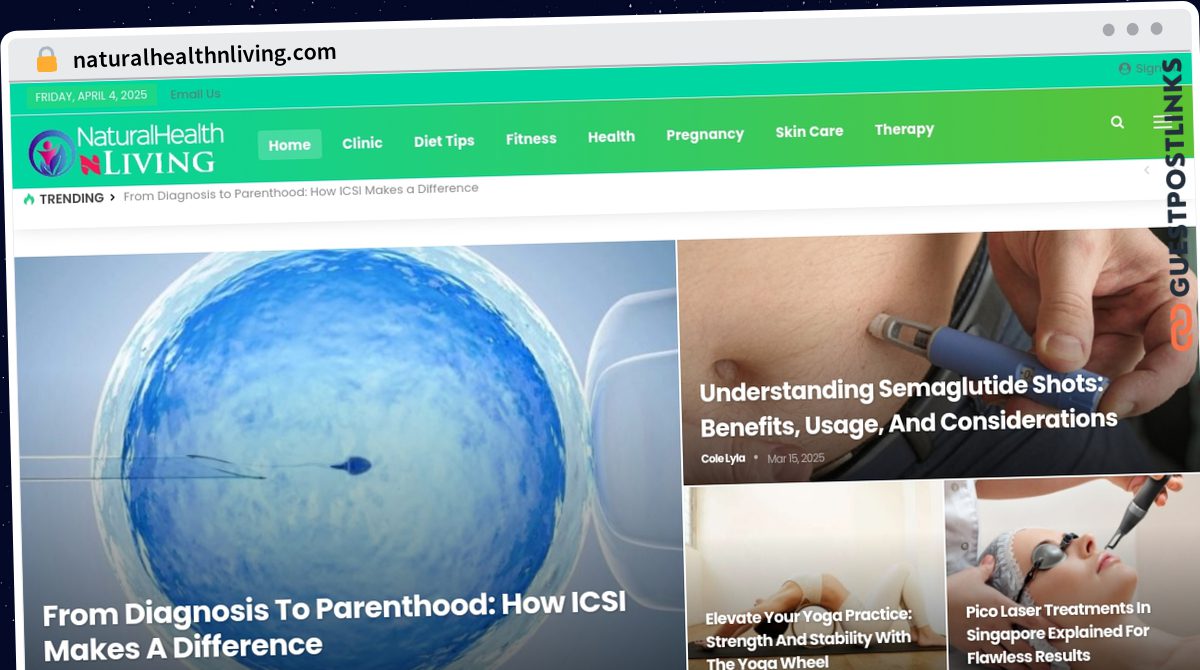Open the Pregnancy menu item
This screenshot has width=1200, height=670.
click(x=705, y=134)
